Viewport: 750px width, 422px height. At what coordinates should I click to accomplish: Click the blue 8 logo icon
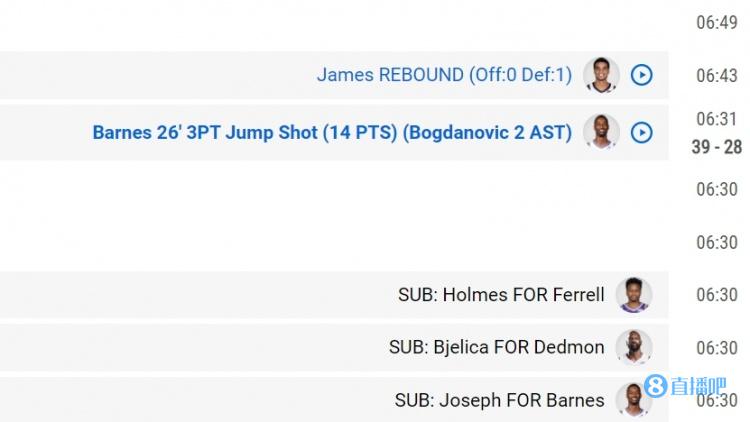(655, 386)
